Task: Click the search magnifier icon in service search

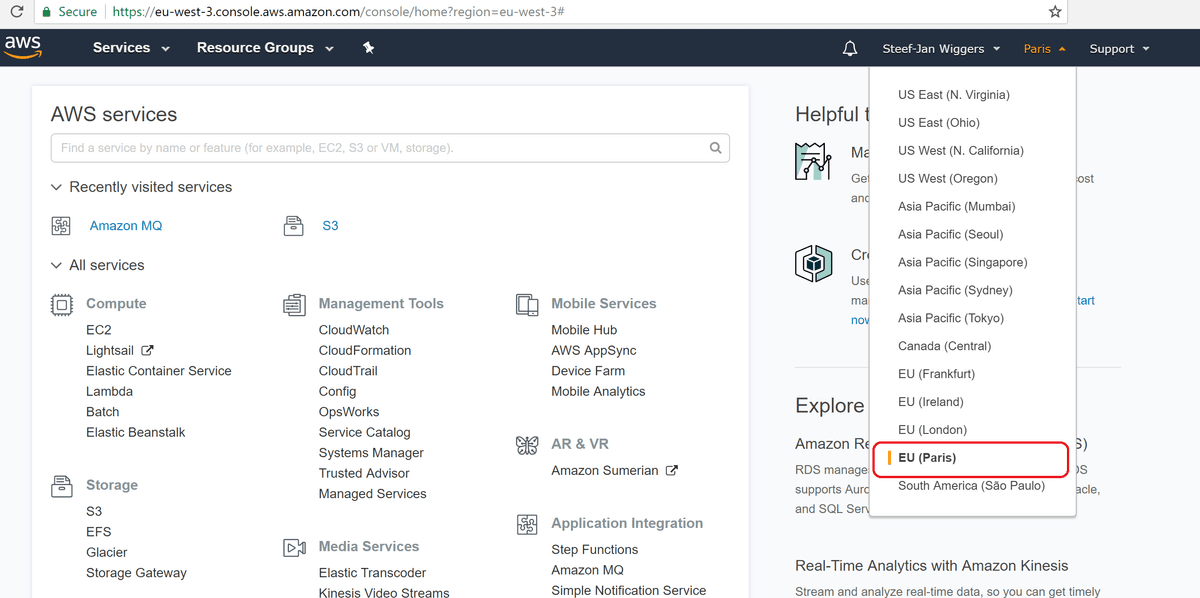Action: (716, 148)
